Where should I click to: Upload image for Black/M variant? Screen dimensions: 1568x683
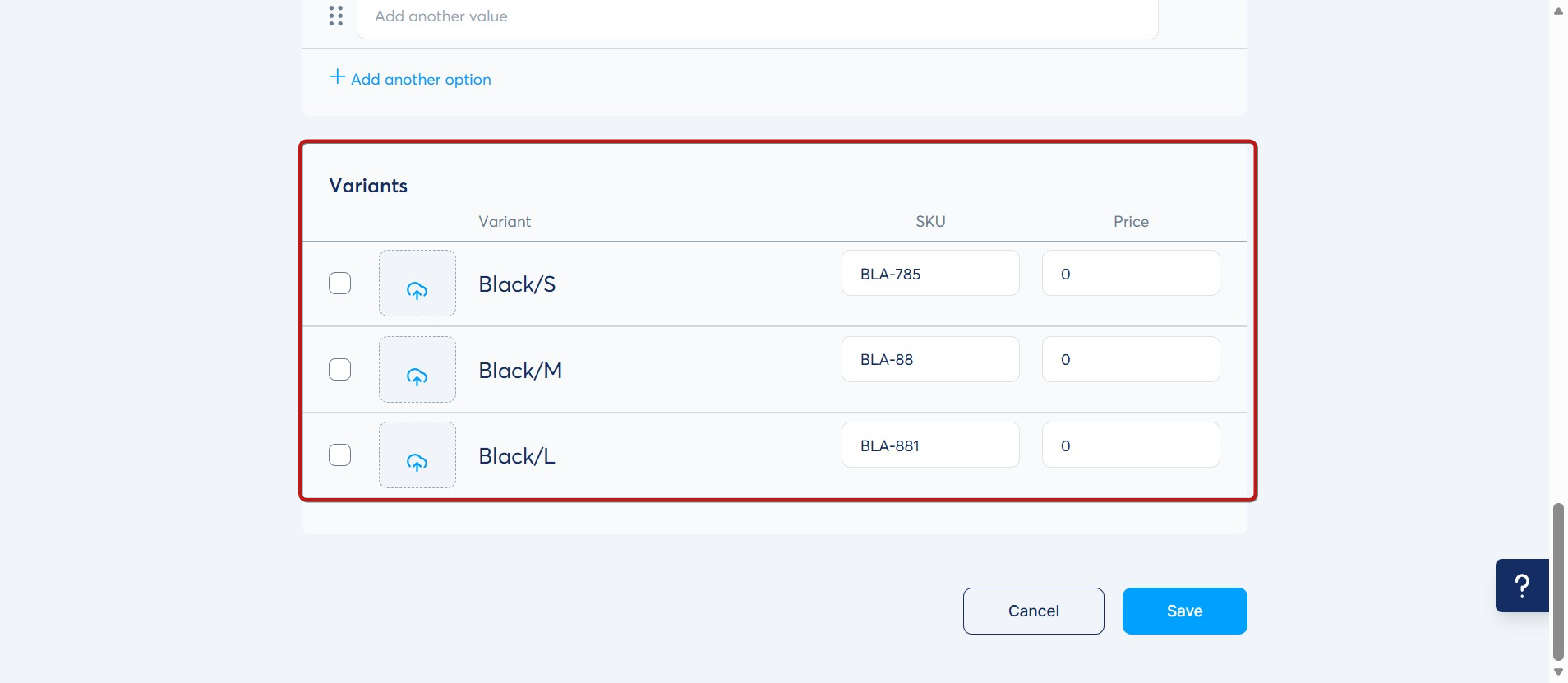417,370
